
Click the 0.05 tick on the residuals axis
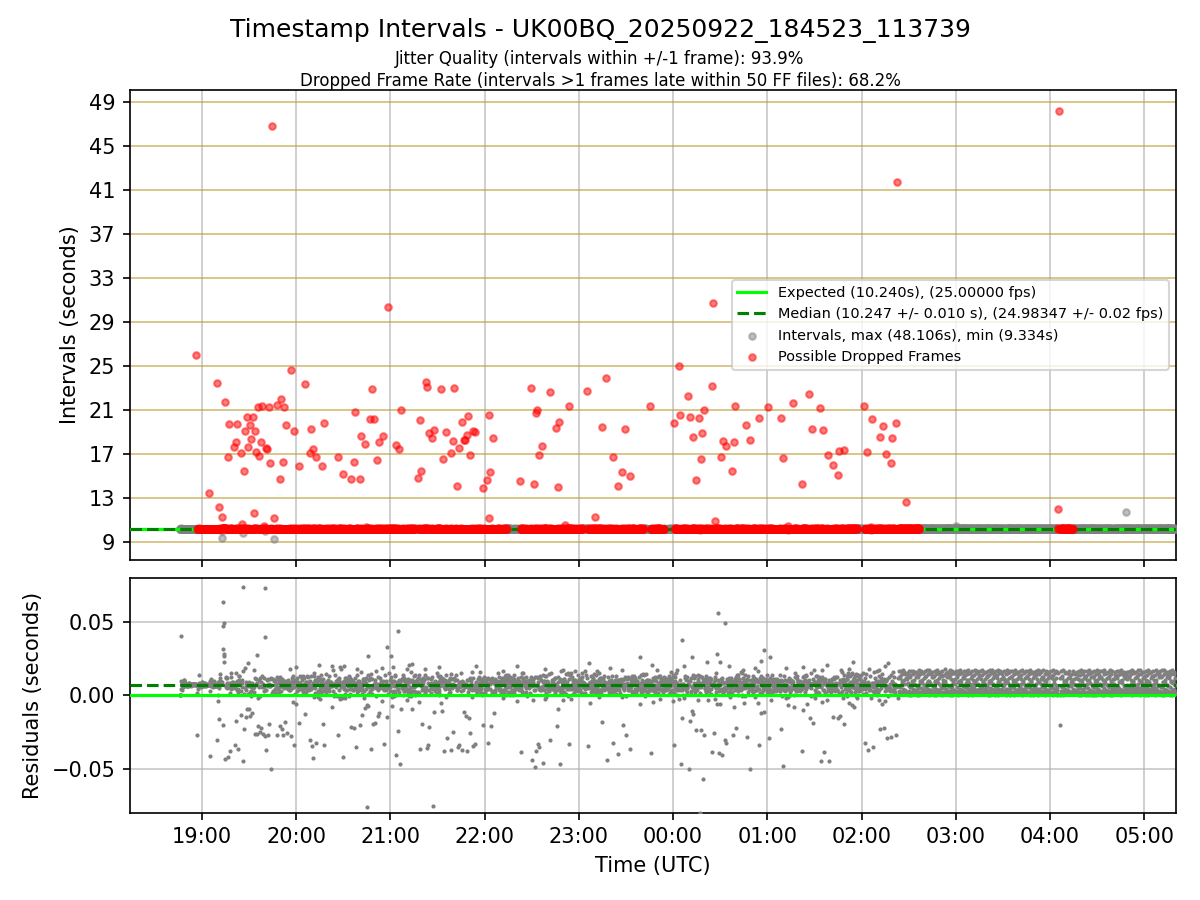95,621
